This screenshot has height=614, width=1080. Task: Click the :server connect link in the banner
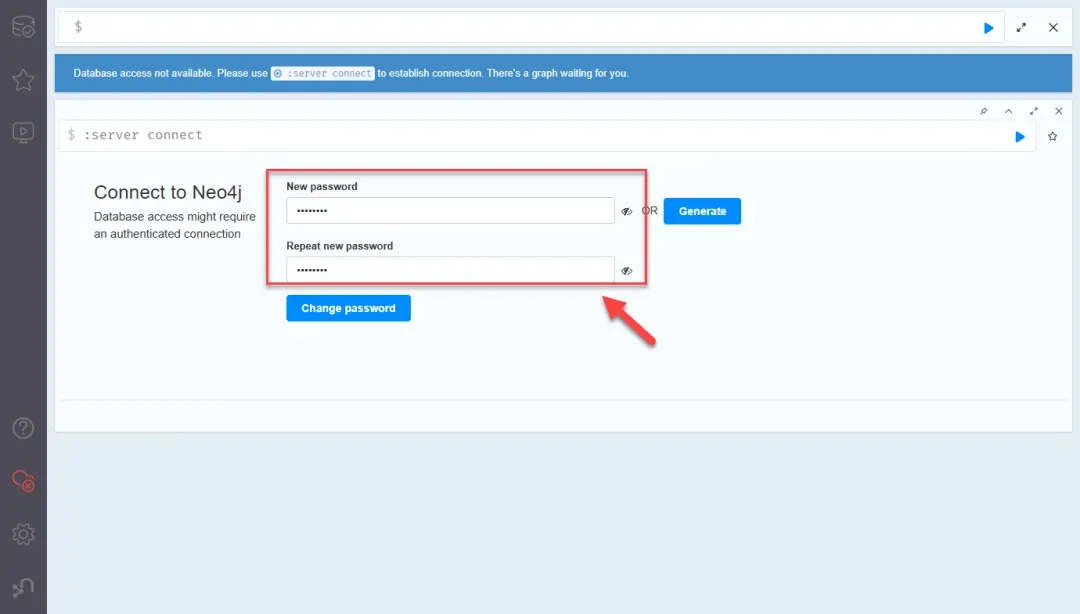click(x=322, y=73)
